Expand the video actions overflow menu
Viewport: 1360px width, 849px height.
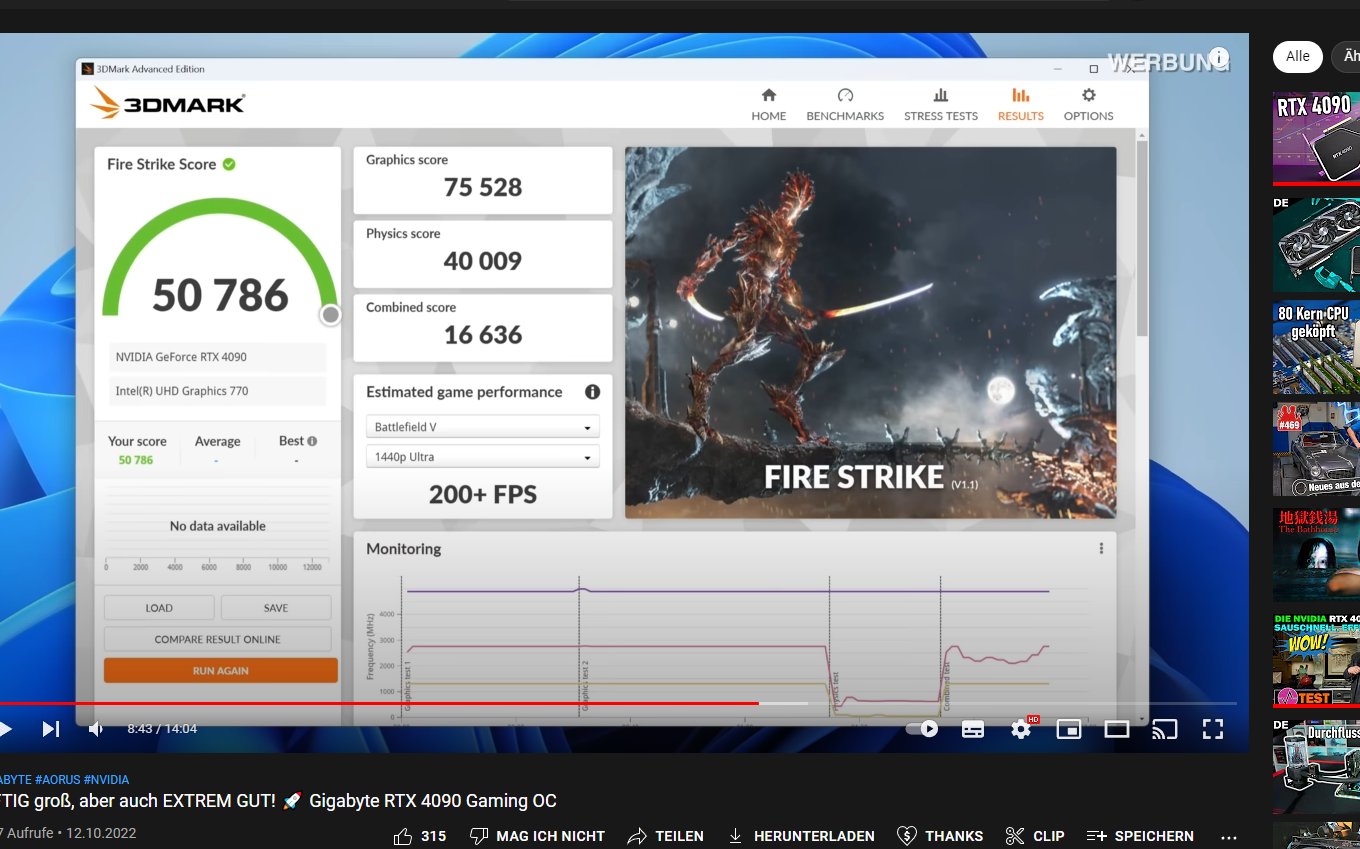click(1228, 836)
